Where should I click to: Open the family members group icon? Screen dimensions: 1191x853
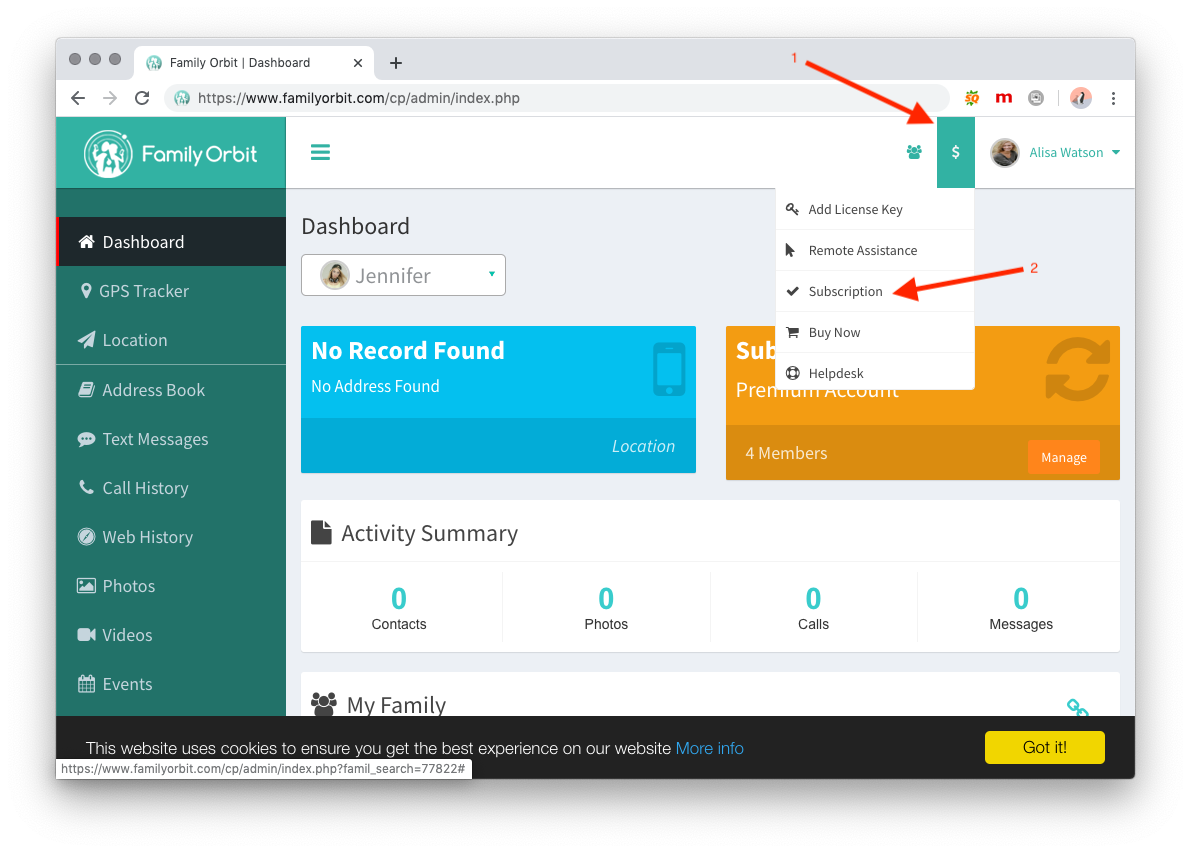[x=914, y=153]
